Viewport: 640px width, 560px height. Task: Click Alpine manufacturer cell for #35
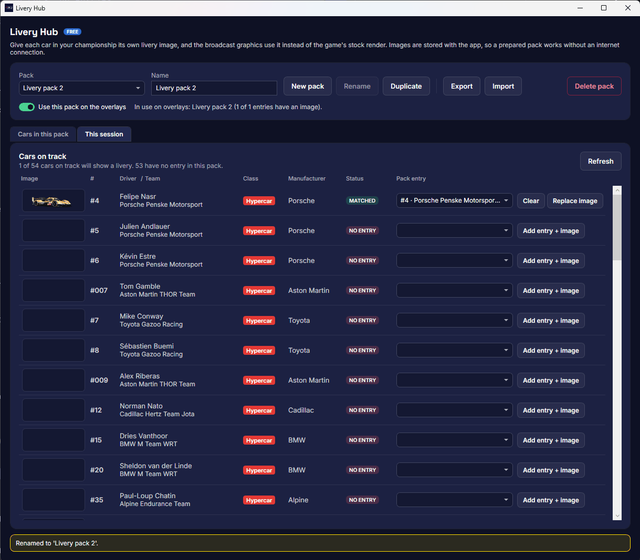click(298, 500)
